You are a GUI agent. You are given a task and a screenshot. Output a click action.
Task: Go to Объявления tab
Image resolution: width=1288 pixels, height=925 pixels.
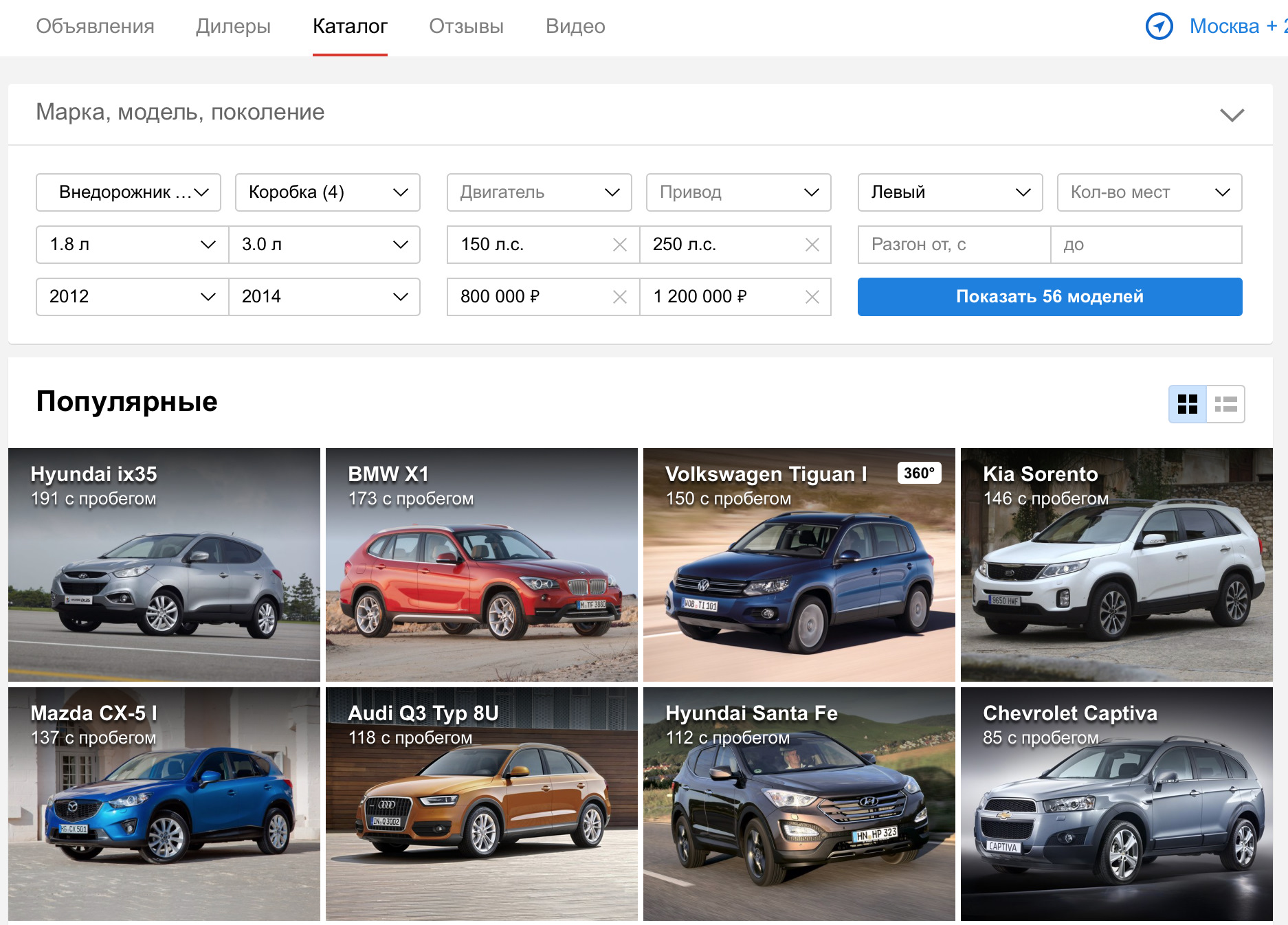click(95, 26)
